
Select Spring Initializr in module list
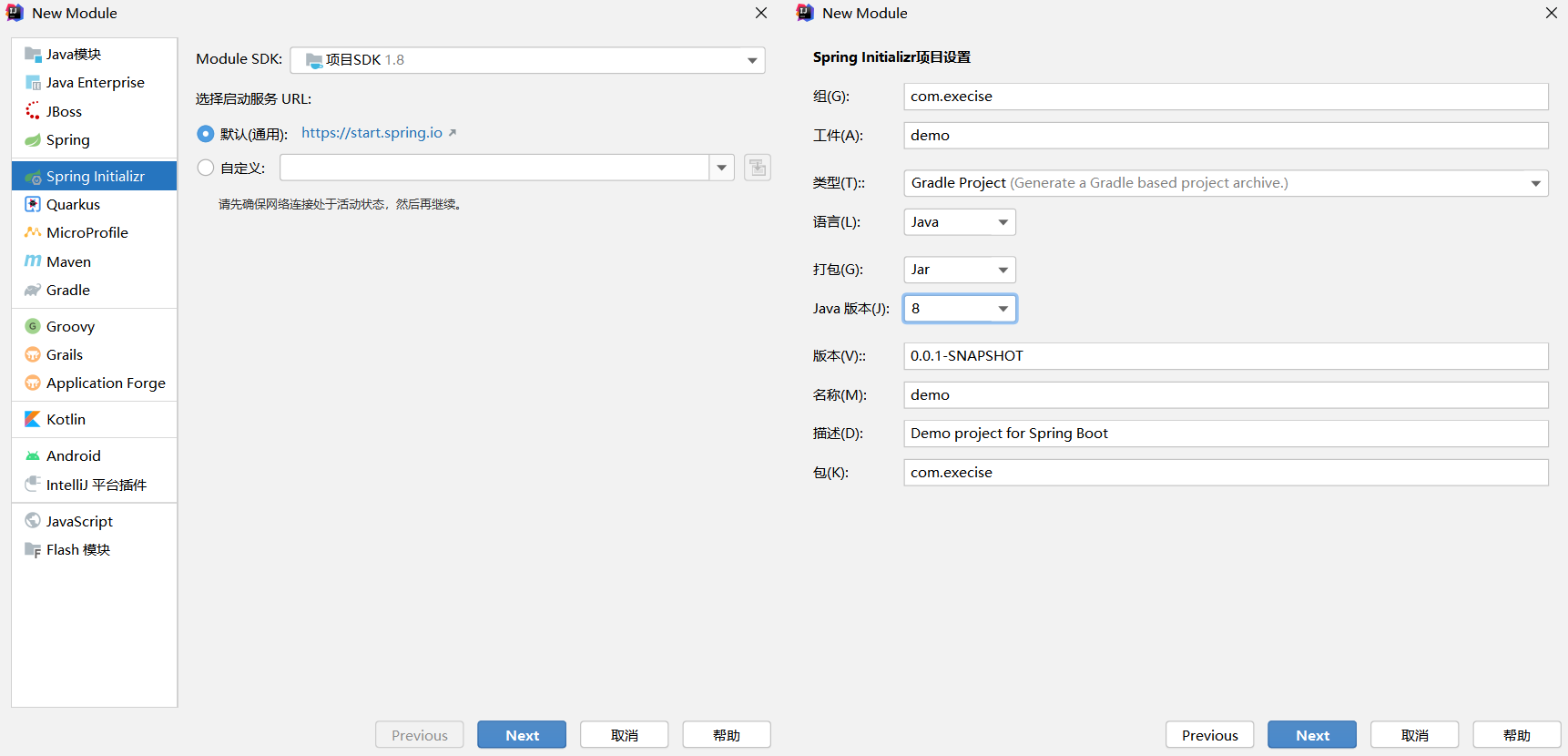[95, 176]
